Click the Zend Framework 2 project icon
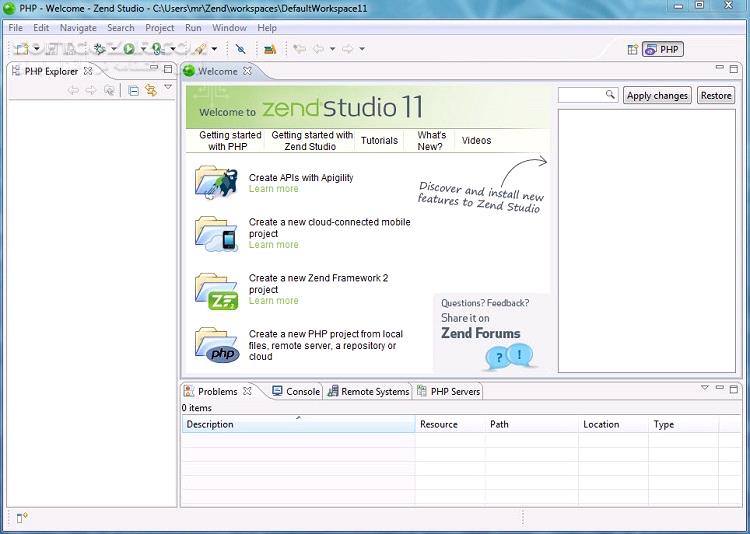The width and height of the screenshot is (750, 534). tap(216, 291)
